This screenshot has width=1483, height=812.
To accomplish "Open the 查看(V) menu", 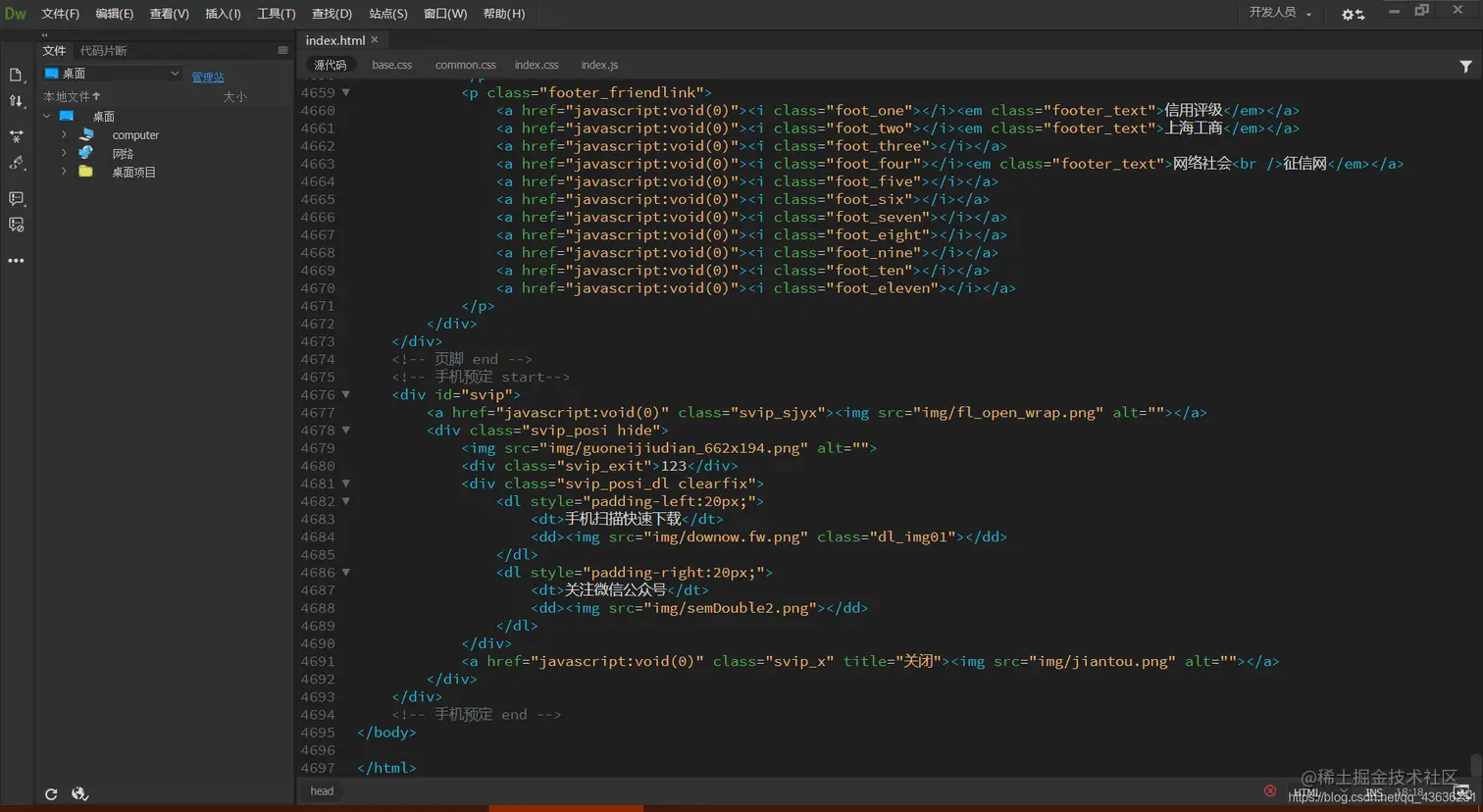I will point(169,14).
